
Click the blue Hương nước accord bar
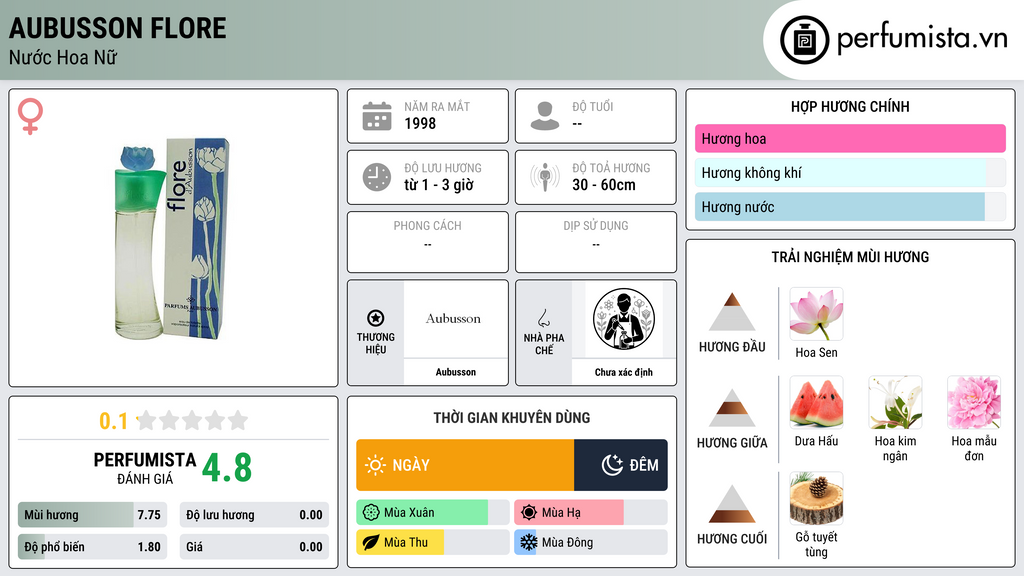click(x=850, y=207)
